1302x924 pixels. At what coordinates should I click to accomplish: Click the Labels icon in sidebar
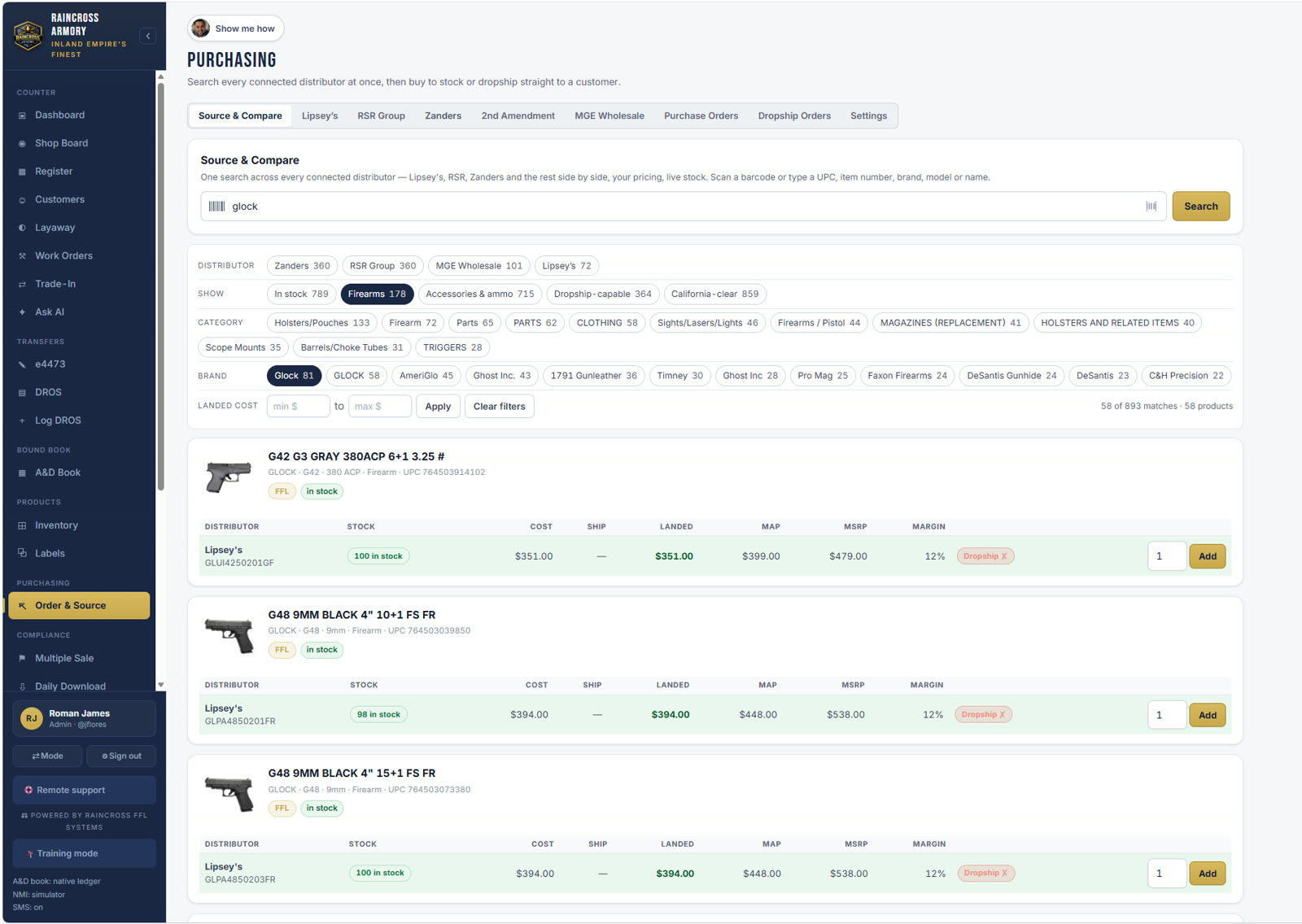tap(22, 553)
